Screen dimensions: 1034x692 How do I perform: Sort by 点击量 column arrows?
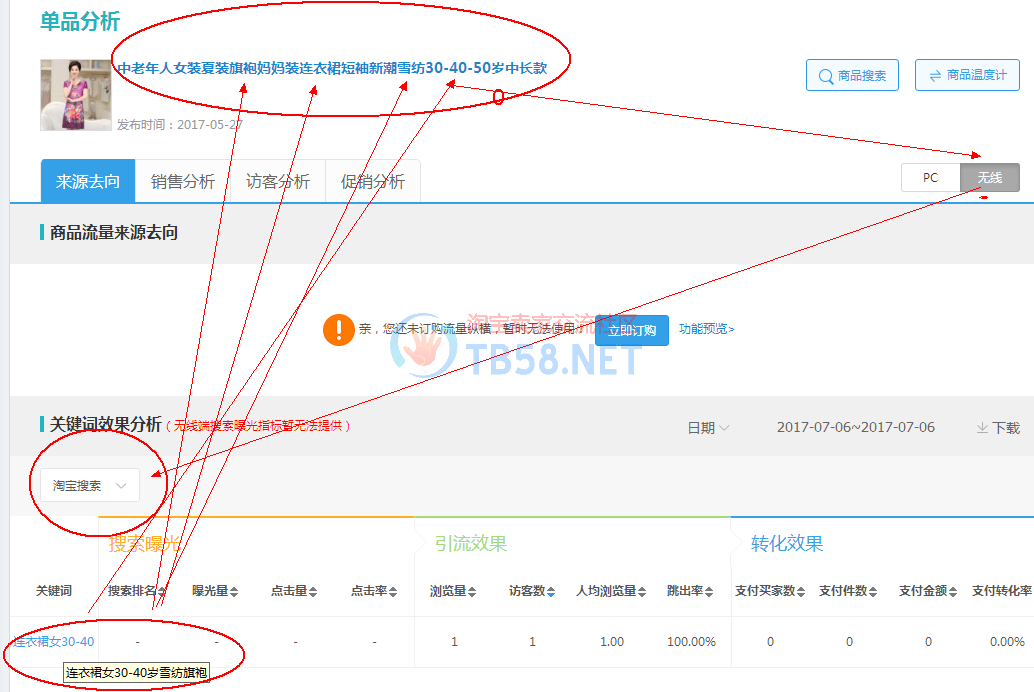312,591
